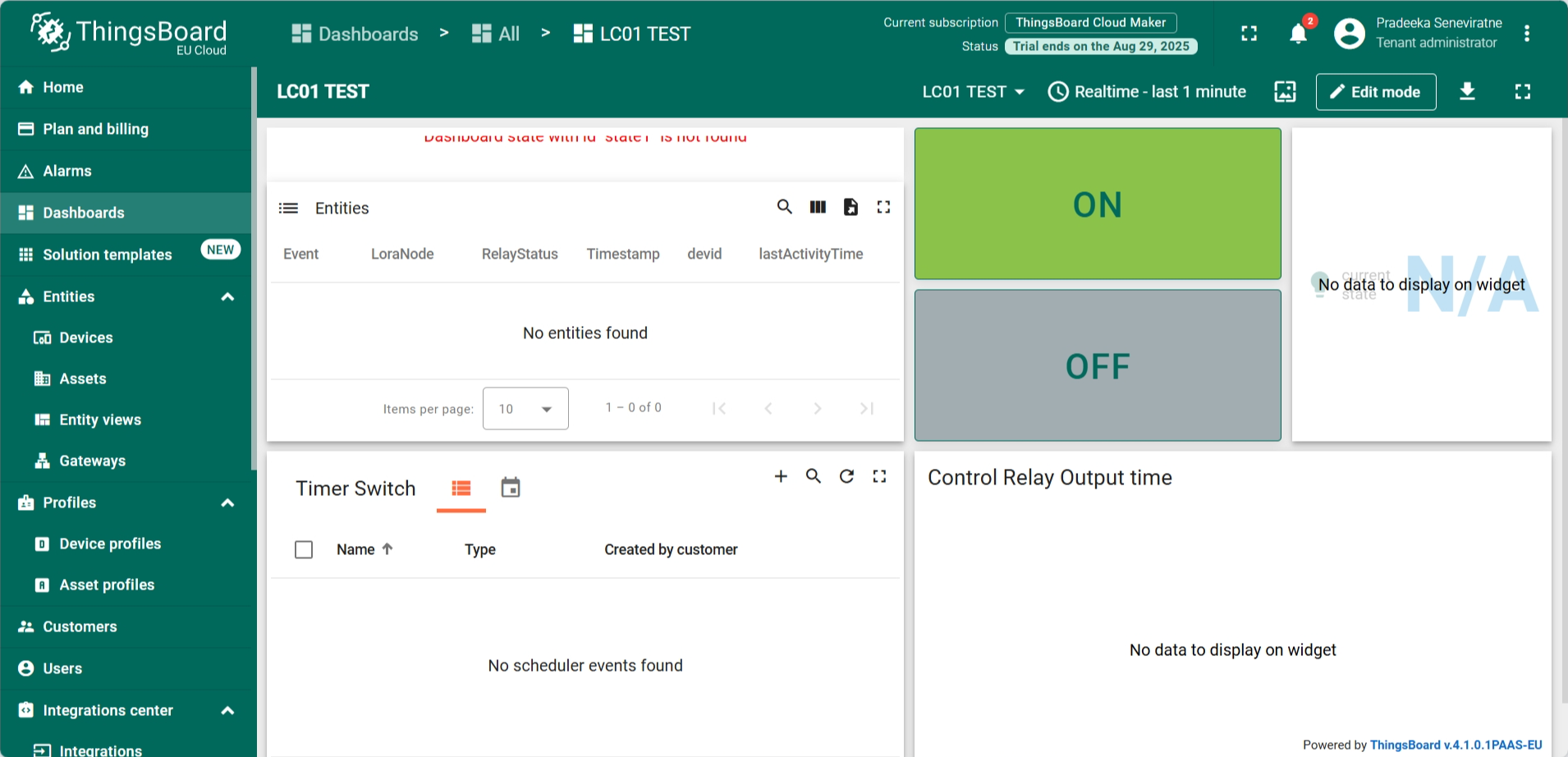Expand Entities widget to fullscreen
This screenshot has height=757, width=1568.
[x=883, y=207]
